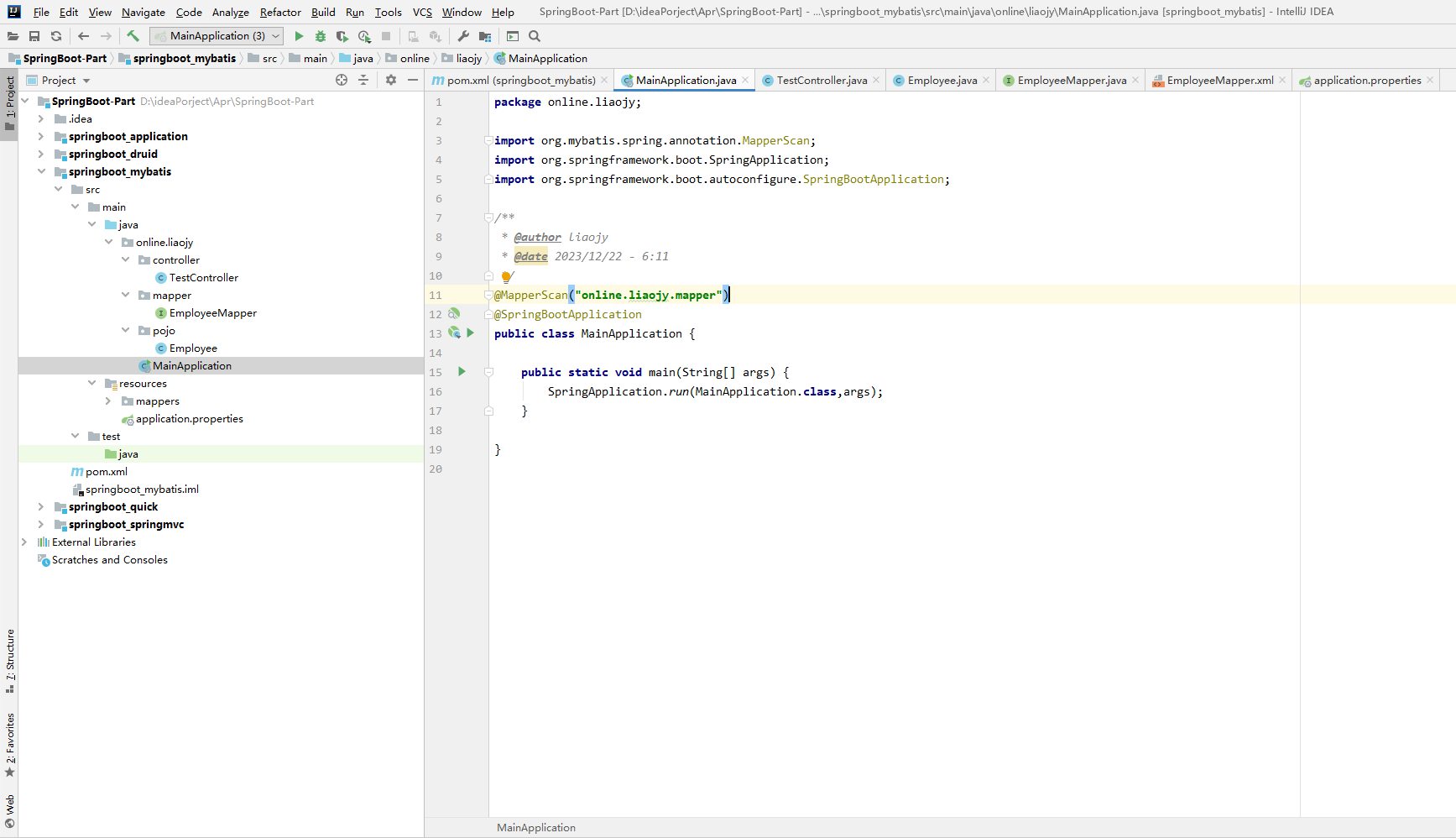Toggle the 1: Project tool window

[9, 106]
